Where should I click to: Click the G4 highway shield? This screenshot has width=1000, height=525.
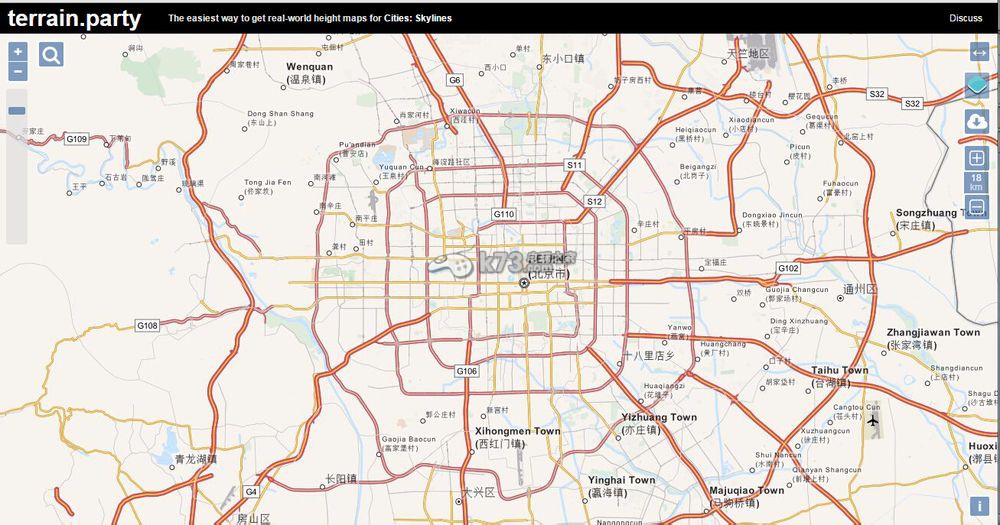(x=251, y=492)
